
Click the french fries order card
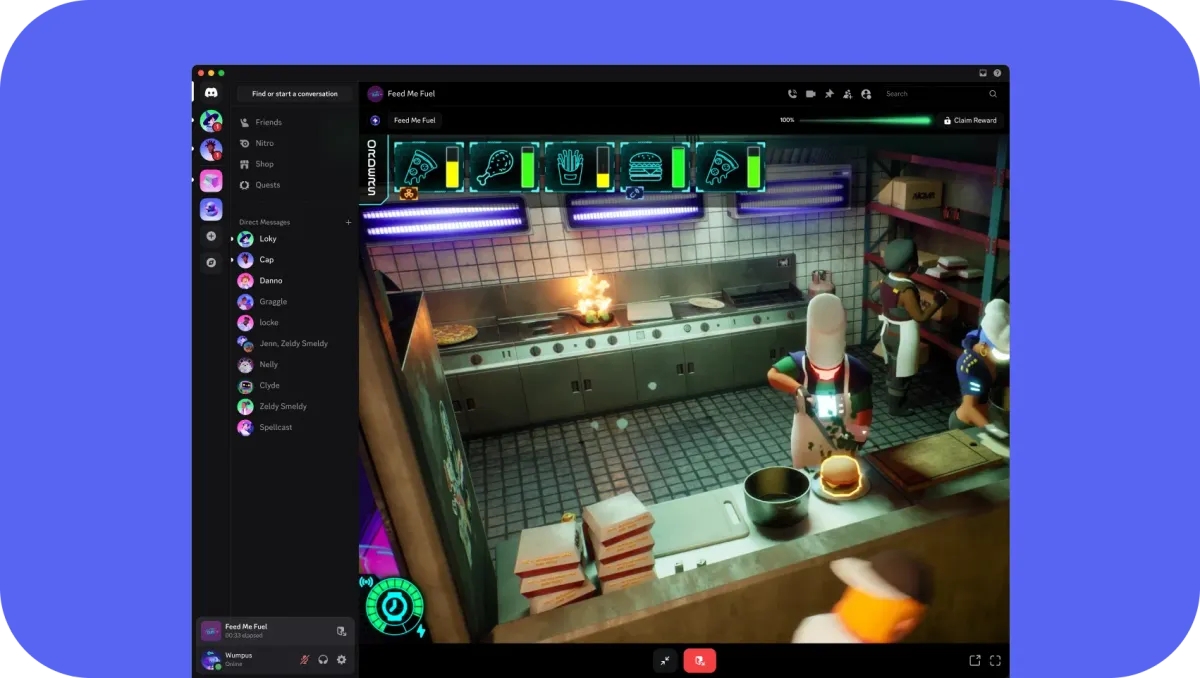coord(580,166)
